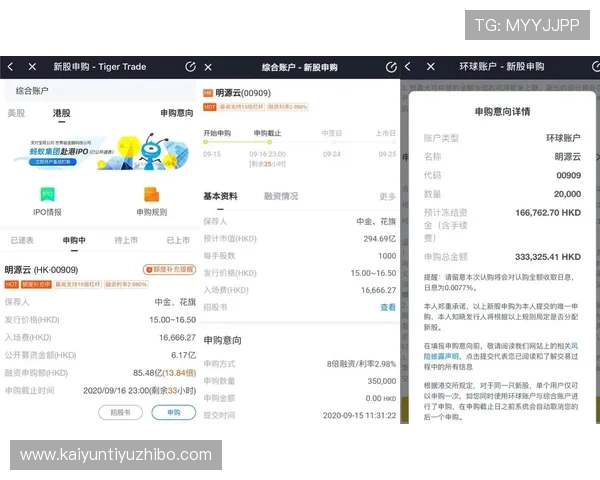Close the 环球账户 - 新股申购 page

point(430,67)
